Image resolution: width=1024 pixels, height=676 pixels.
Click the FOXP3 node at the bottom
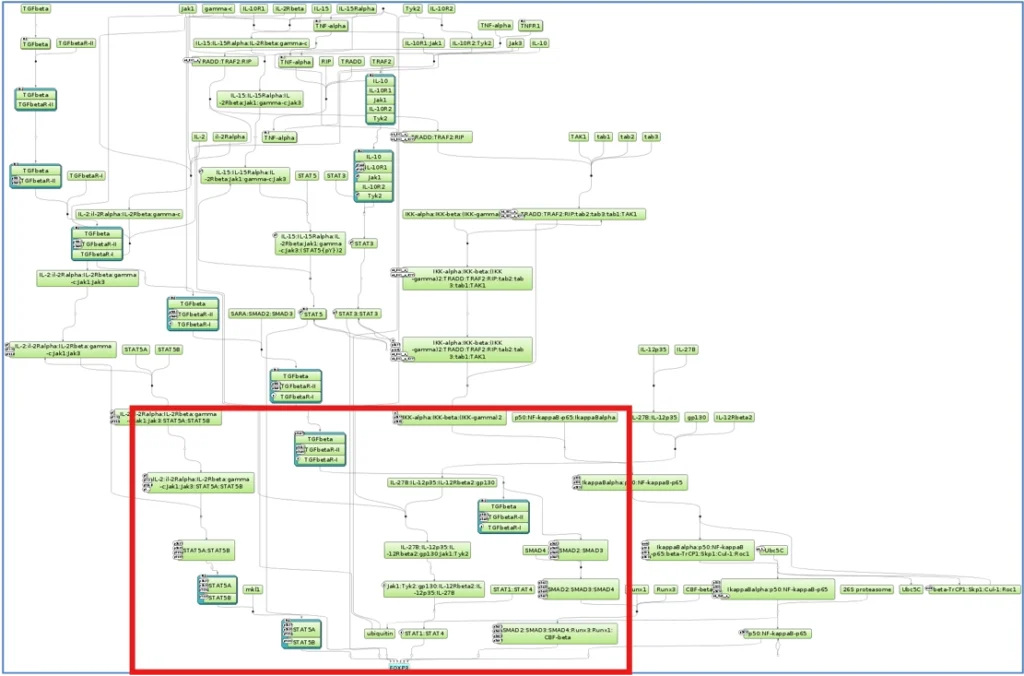click(398, 666)
